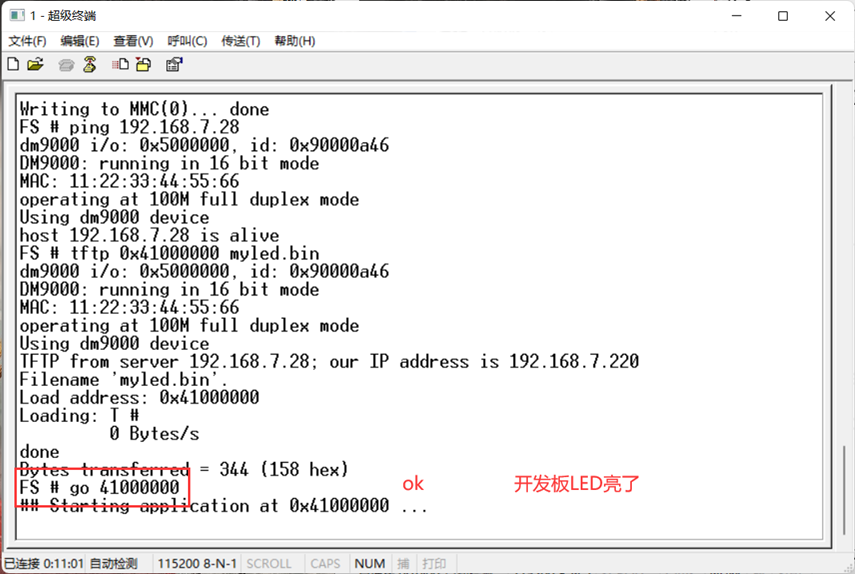The height and width of the screenshot is (574, 855).
Task: Click the line 'Writing to MMC(0)... done'
Action: tap(144, 109)
